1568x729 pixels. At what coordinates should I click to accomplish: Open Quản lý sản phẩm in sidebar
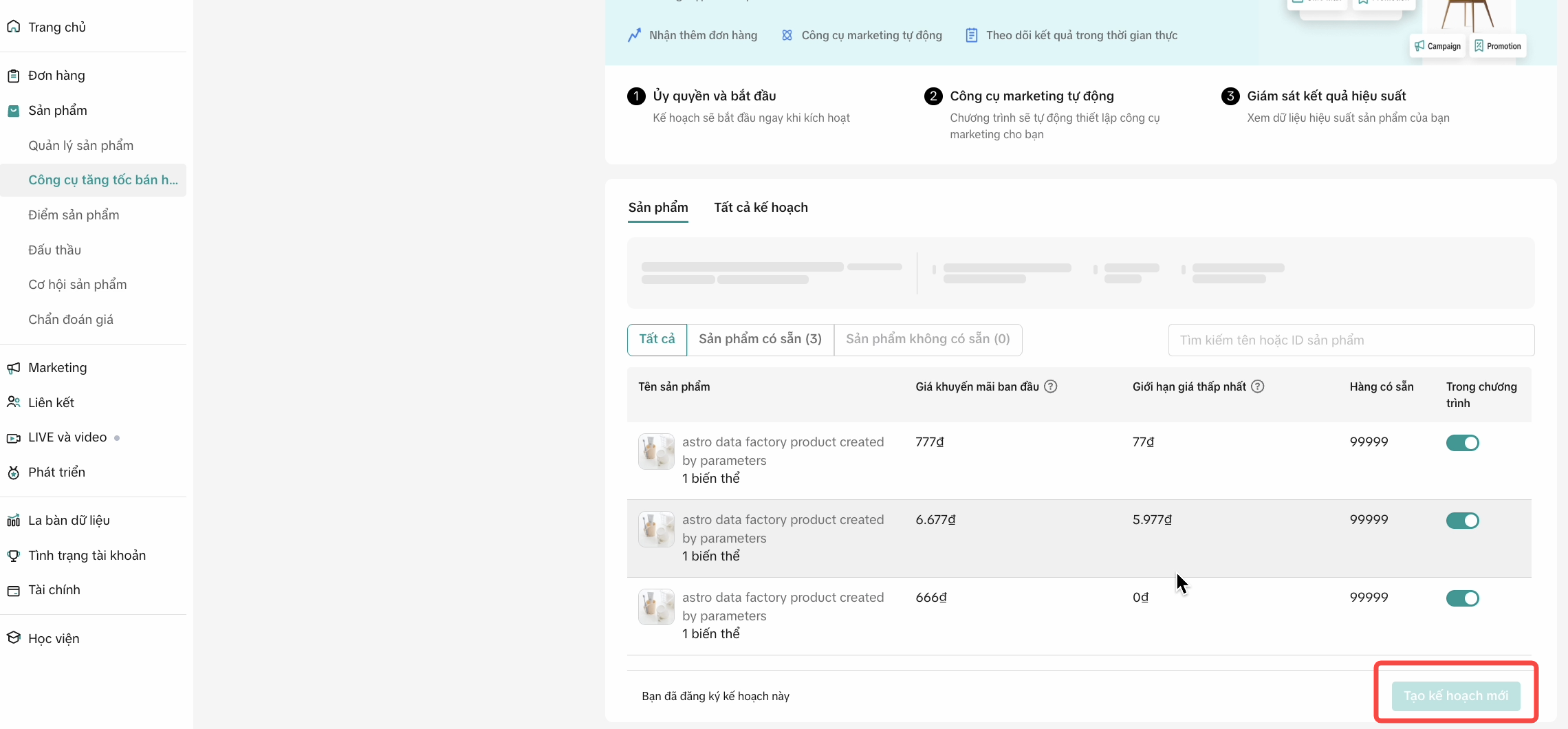(x=80, y=146)
